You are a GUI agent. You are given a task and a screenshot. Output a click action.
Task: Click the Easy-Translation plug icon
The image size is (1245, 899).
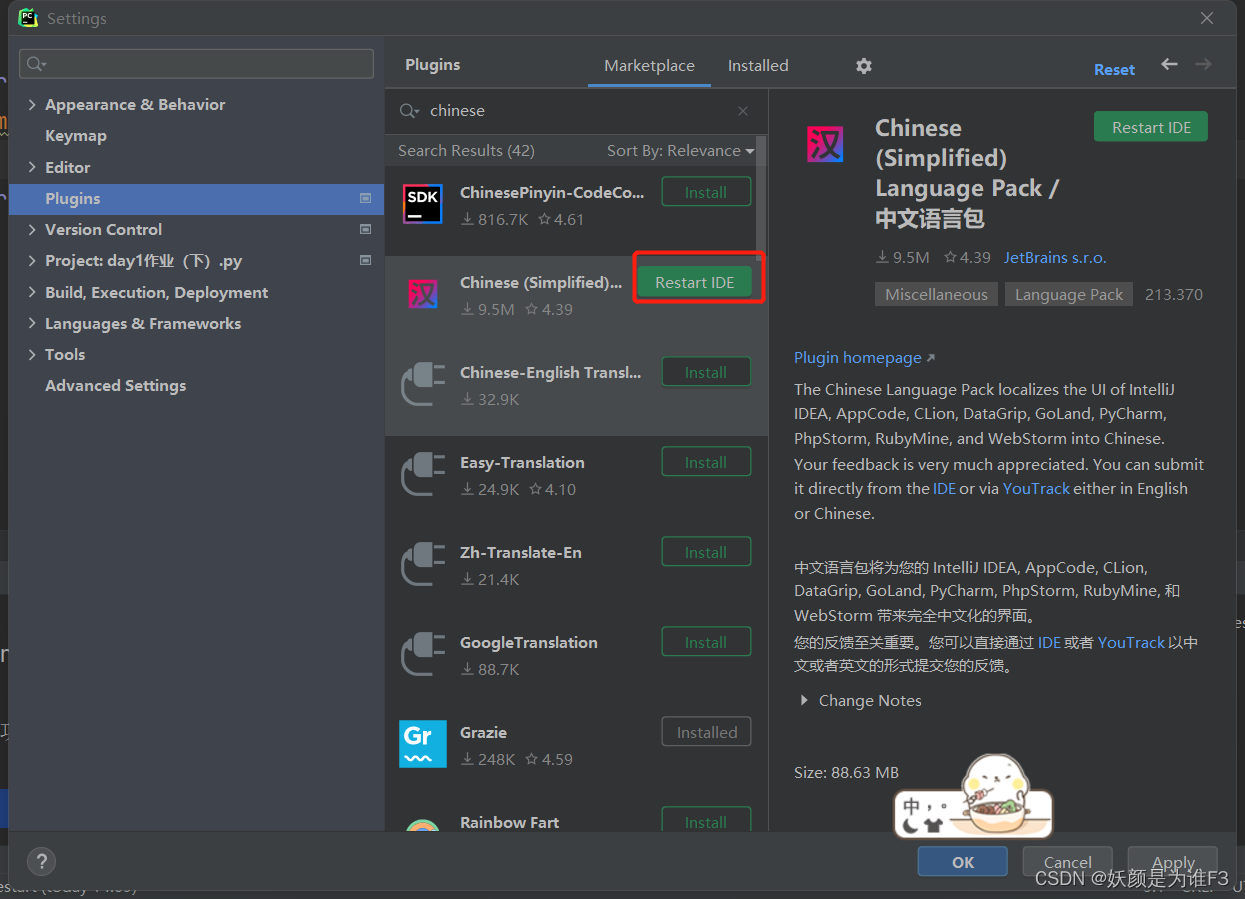click(423, 474)
